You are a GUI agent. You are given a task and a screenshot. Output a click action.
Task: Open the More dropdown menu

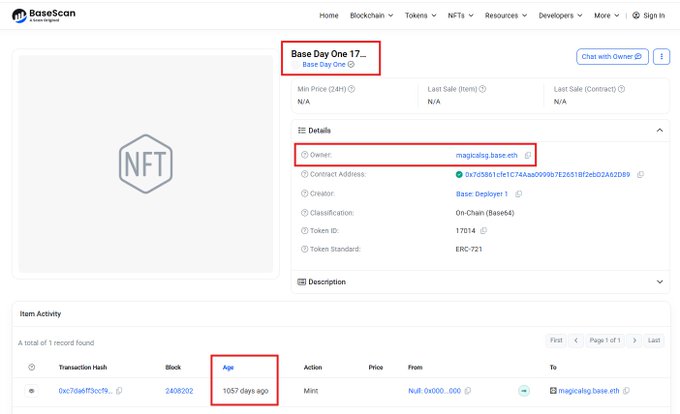[x=606, y=15]
